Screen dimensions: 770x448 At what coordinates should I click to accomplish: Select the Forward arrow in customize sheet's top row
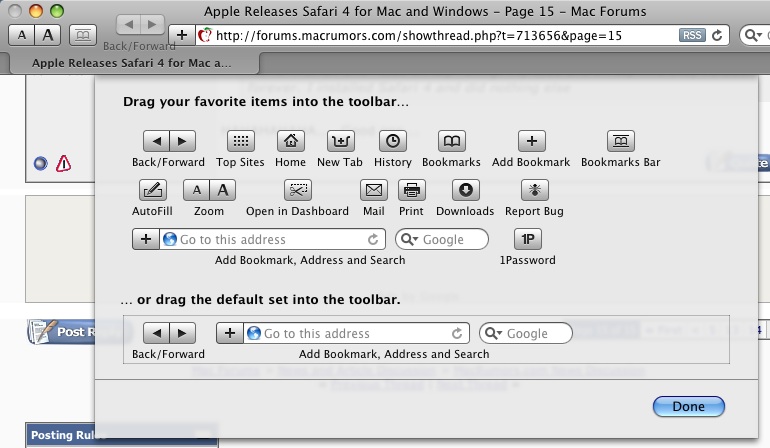click(182, 141)
